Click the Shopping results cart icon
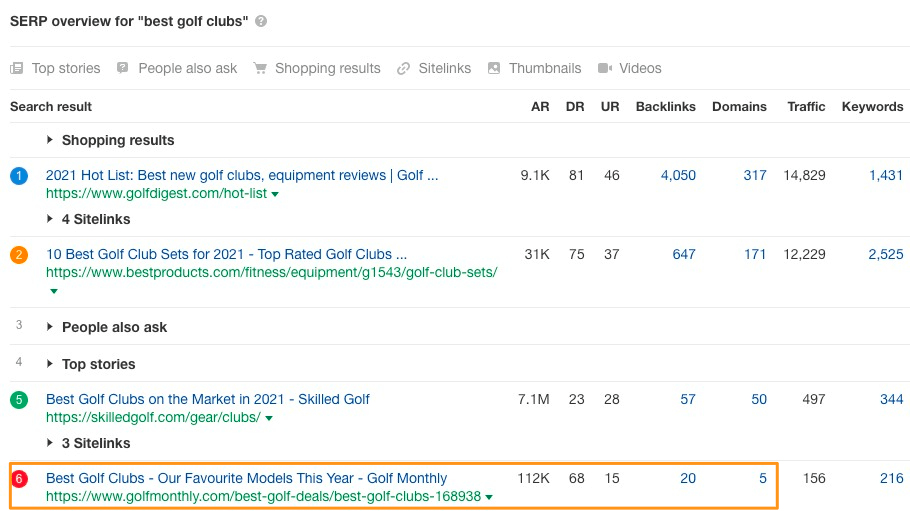This screenshot has width=910, height=511. [260, 68]
